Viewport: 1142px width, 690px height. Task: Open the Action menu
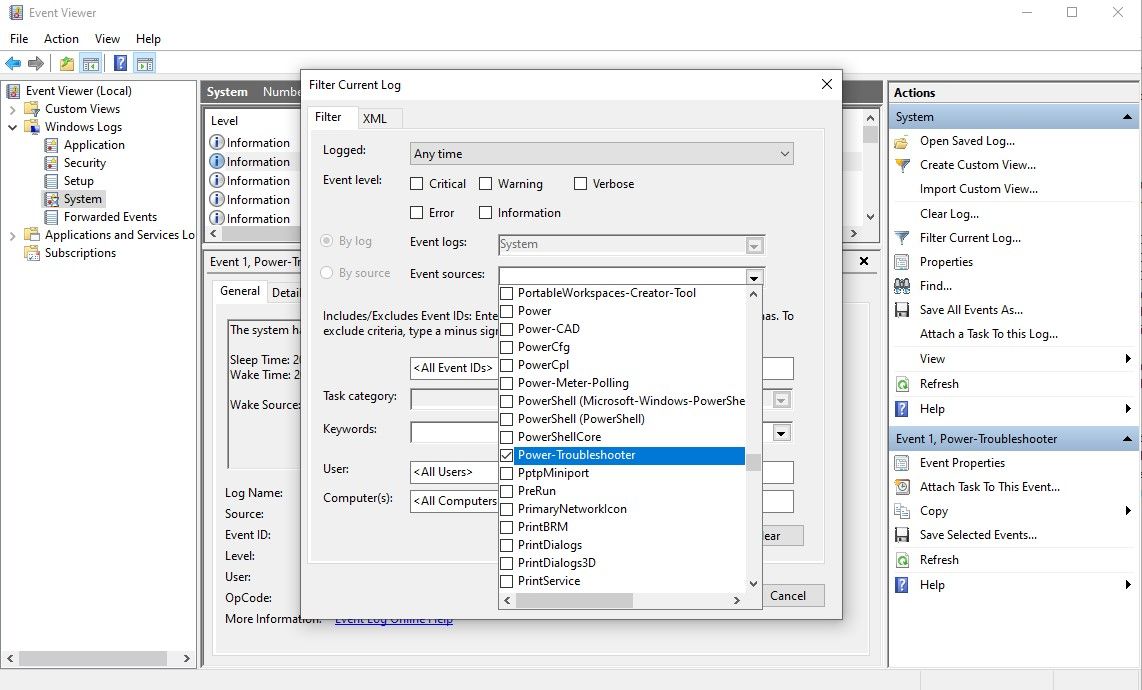click(61, 39)
